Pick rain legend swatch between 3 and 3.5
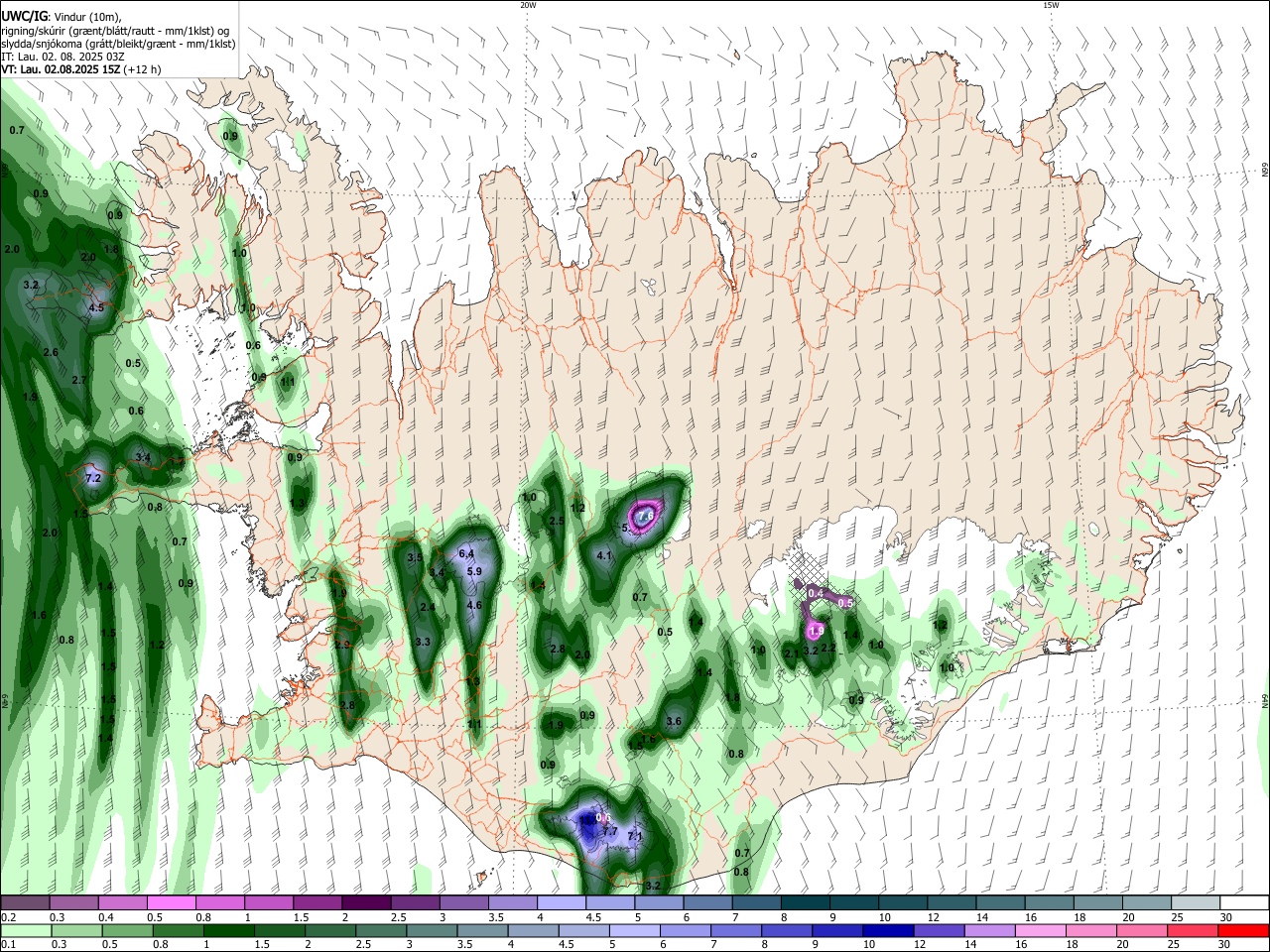The image size is (1270, 952). pos(432,930)
